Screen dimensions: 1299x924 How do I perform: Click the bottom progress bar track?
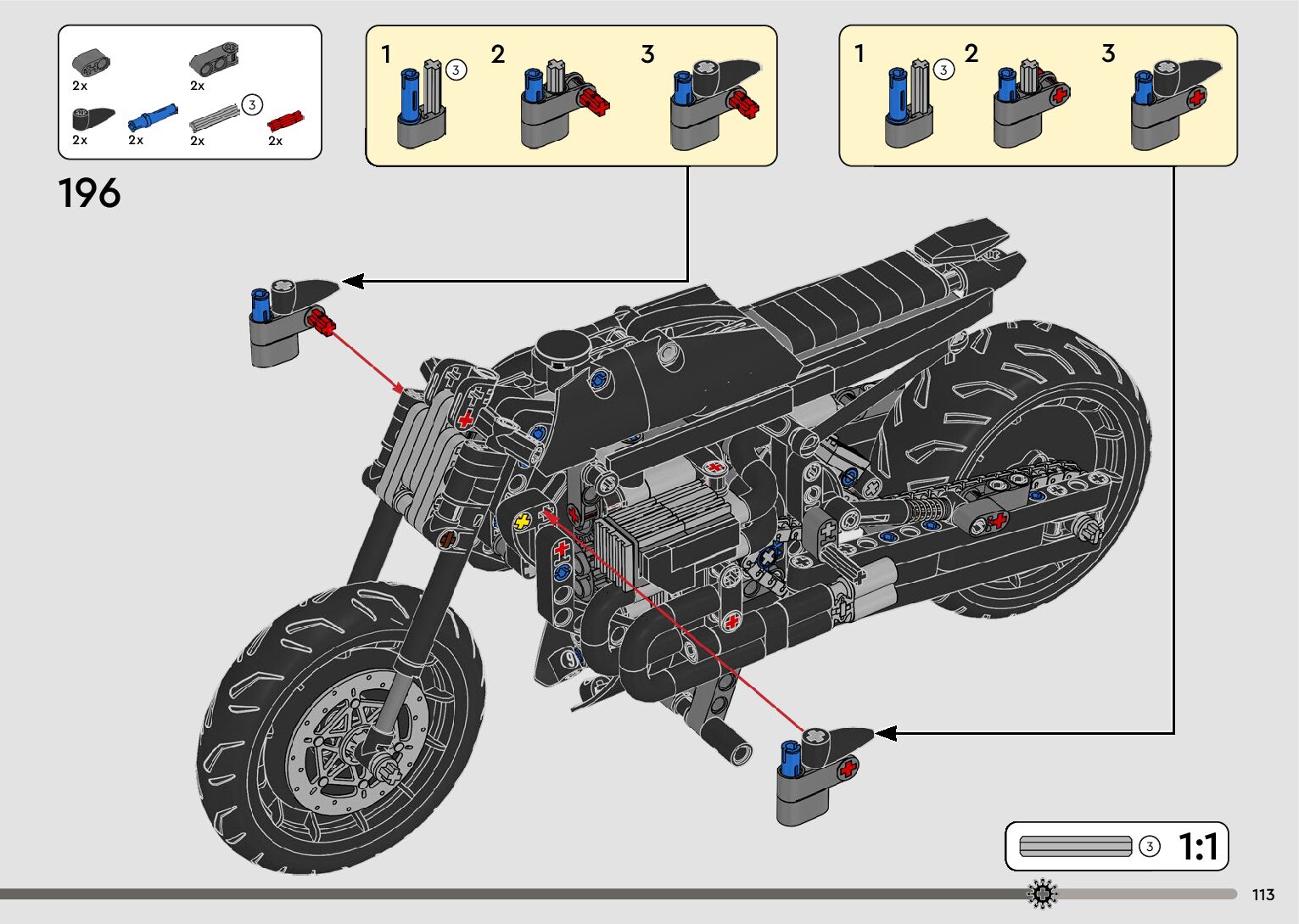pos(509,893)
